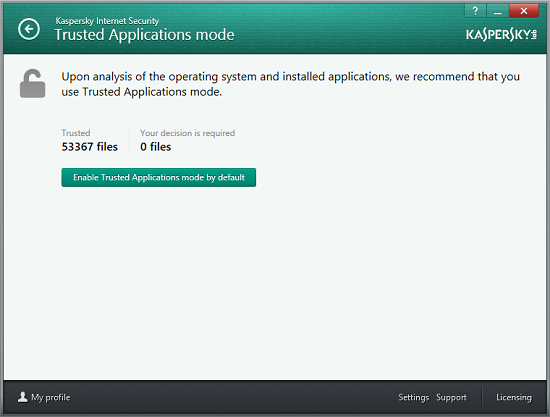
Task: Open Settings from the bottom bar
Action: [414, 397]
